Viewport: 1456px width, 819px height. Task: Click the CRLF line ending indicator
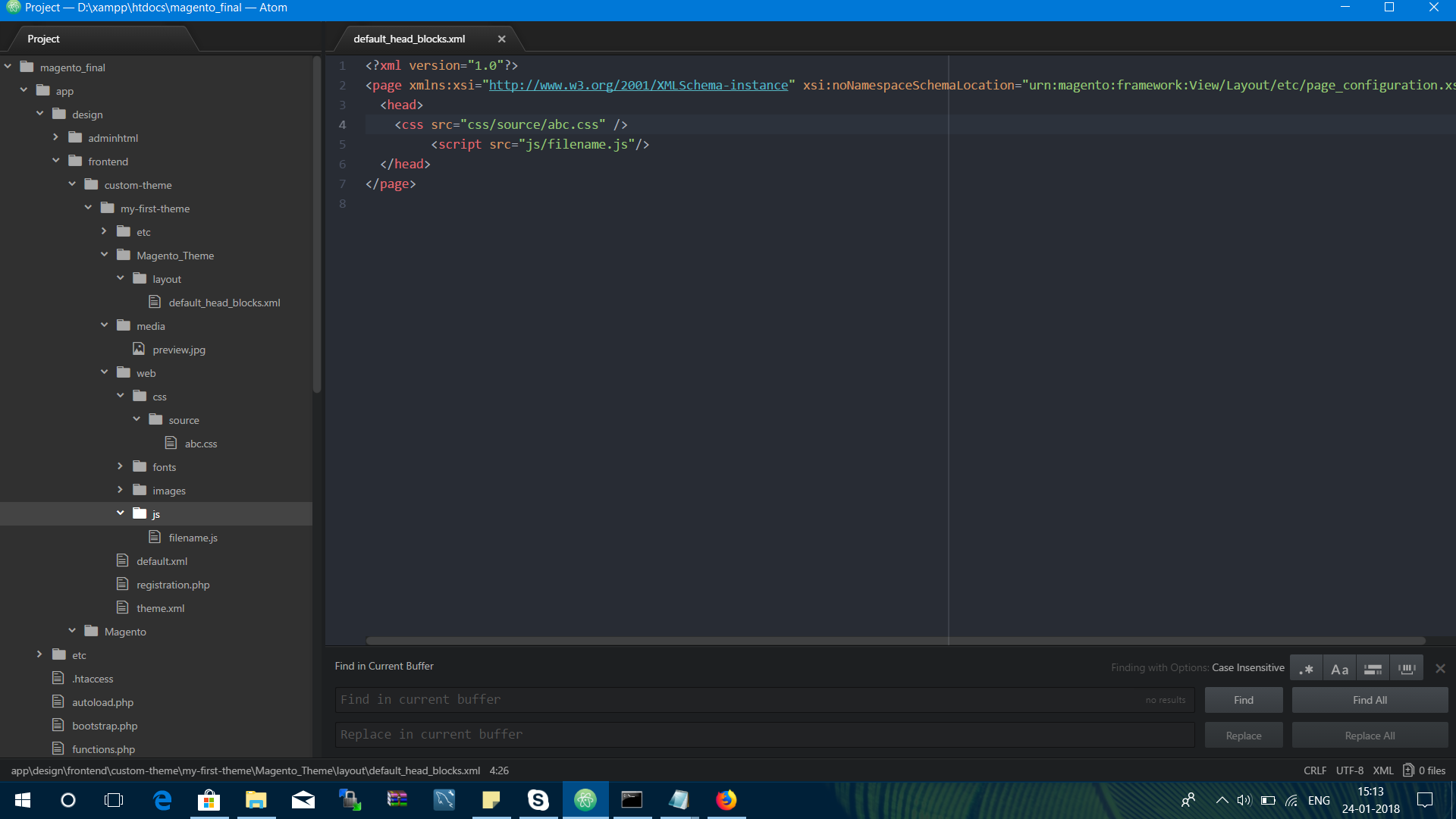point(1315,770)
